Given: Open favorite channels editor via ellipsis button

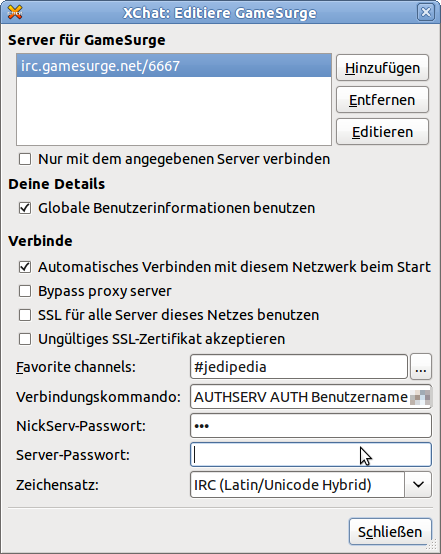Looking at the screenshot, I should (x=421, y=367).
